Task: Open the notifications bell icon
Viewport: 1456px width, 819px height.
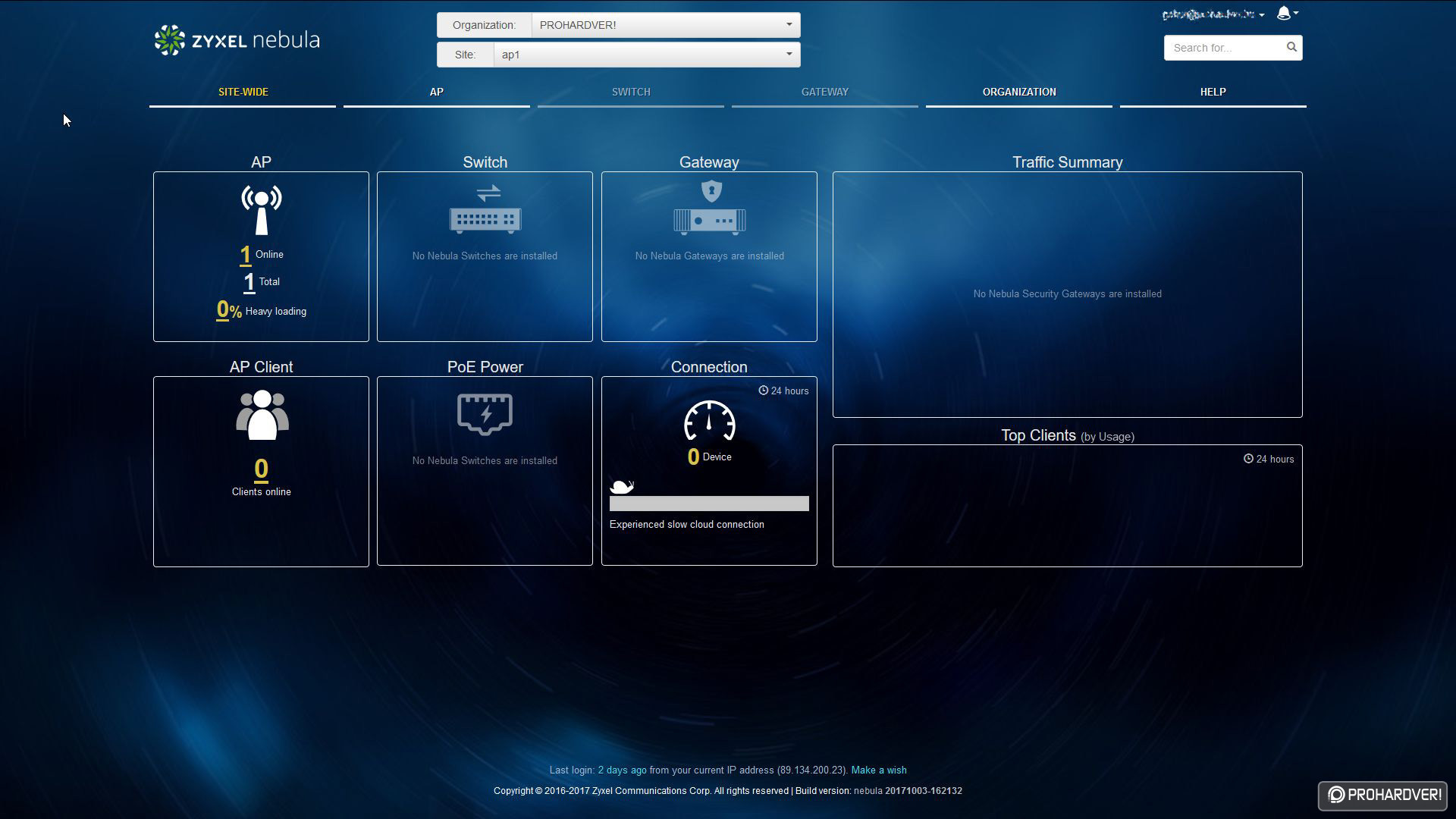Action: coord(1284,13)
